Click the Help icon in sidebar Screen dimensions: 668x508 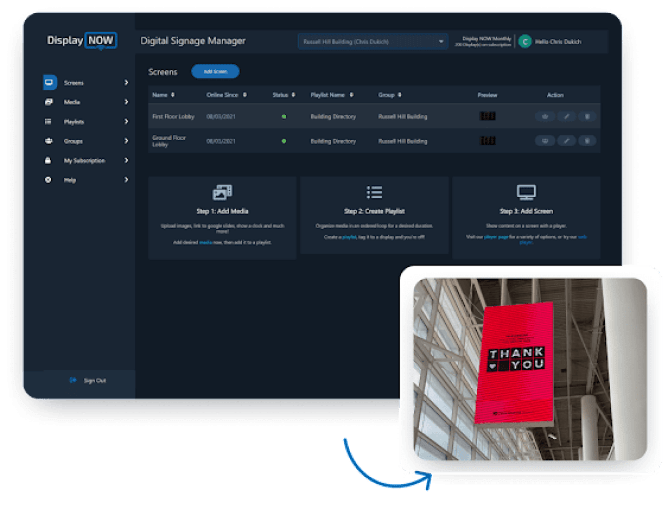(x=49, y=180)
